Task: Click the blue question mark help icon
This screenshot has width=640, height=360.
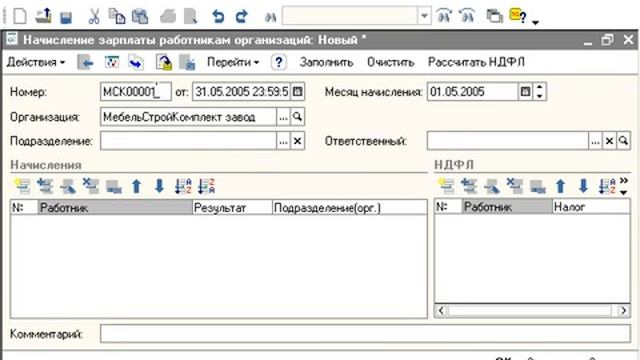Action: 279,62
